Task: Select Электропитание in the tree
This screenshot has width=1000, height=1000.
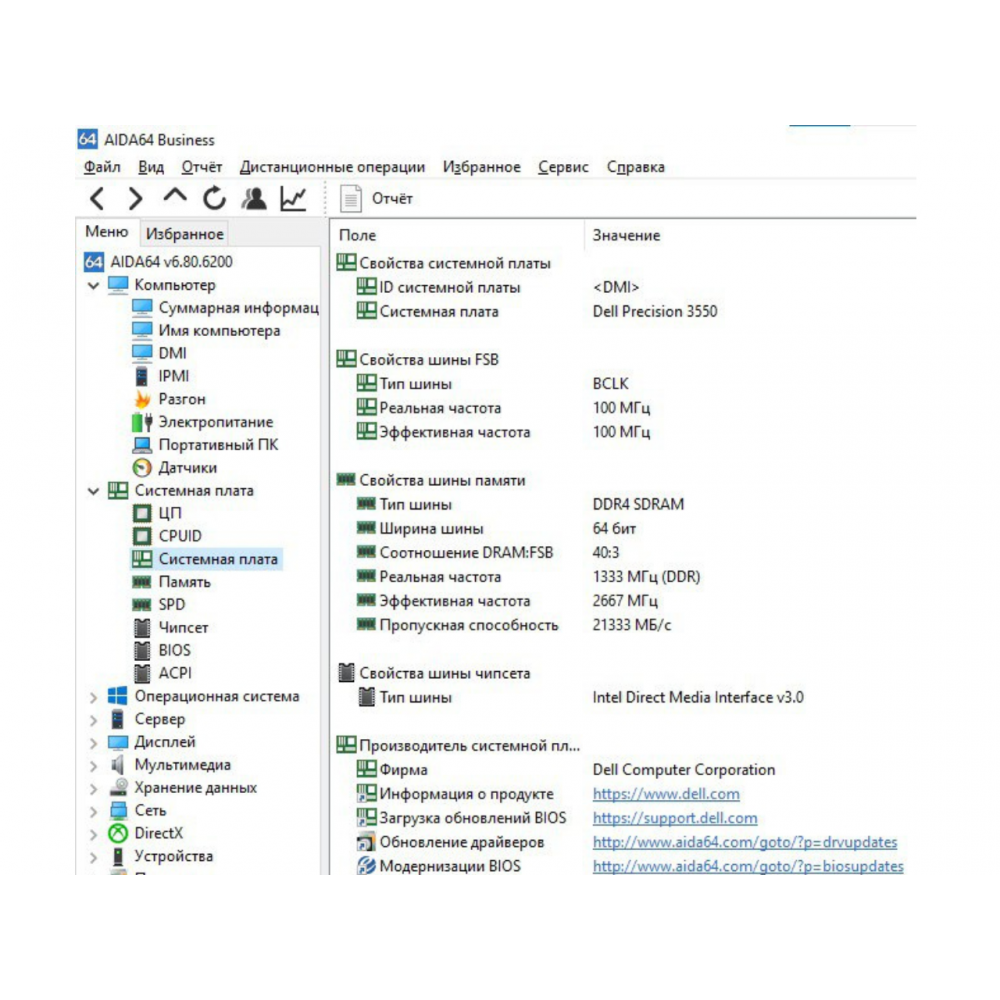Action: click(203, 422)
